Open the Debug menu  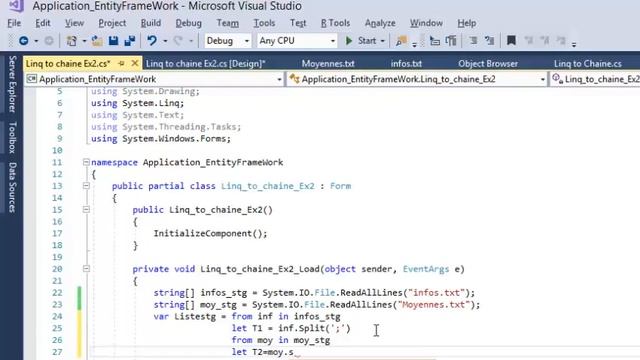(189, 23)
